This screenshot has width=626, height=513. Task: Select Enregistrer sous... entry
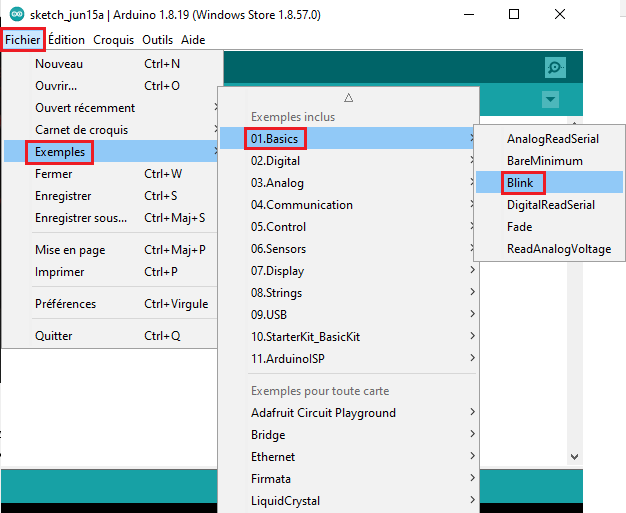111,218
